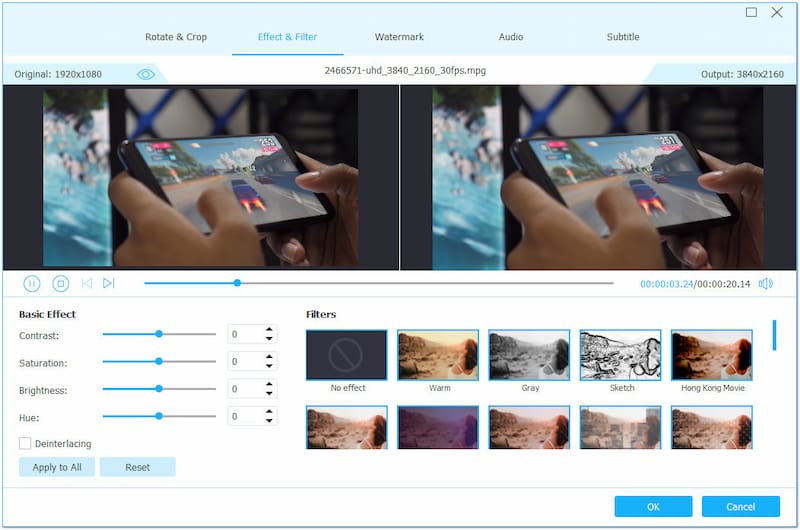Increase Contrast value with up arrow
The height and width of the screenshot is (530, 800).
(x=268, y=330)
